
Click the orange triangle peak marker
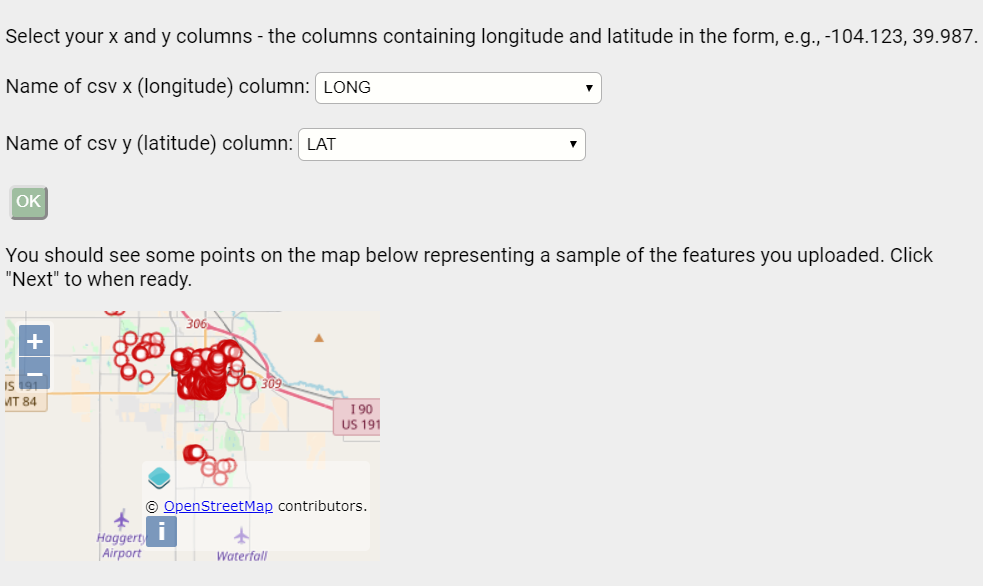pos(318,338)
